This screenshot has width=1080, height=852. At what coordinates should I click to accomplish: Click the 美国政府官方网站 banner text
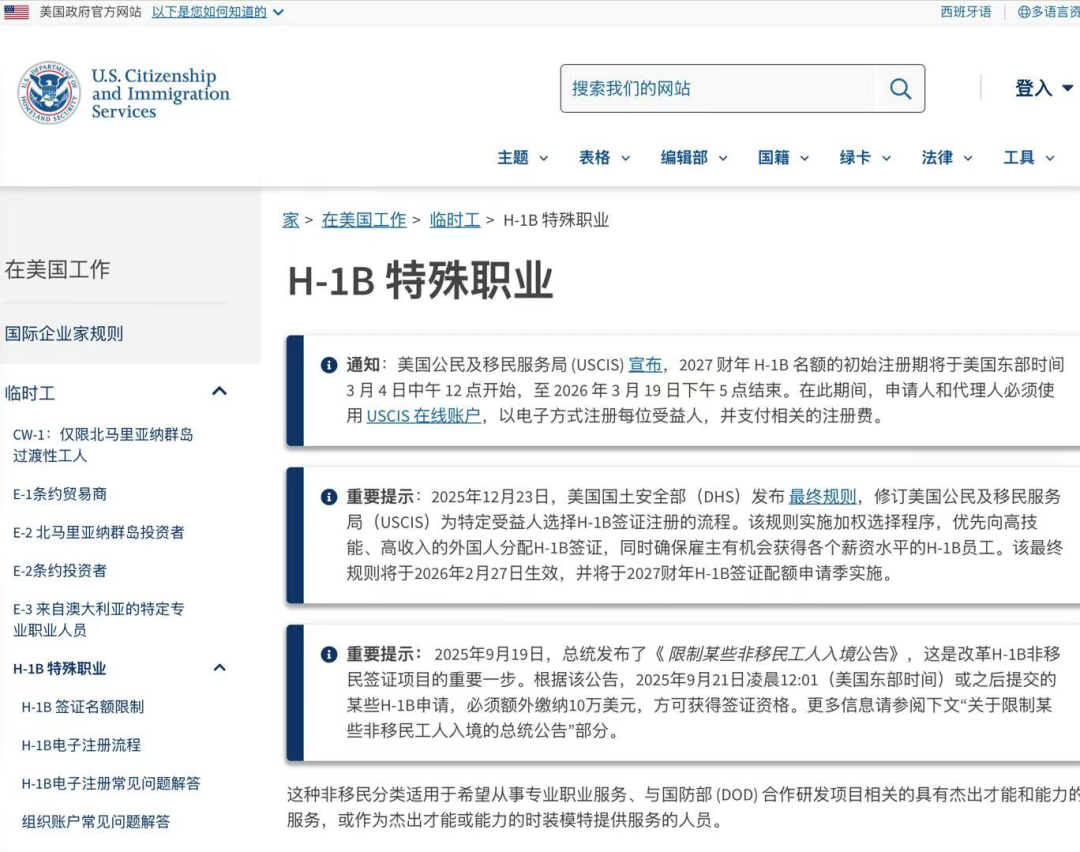coord(90,12)
